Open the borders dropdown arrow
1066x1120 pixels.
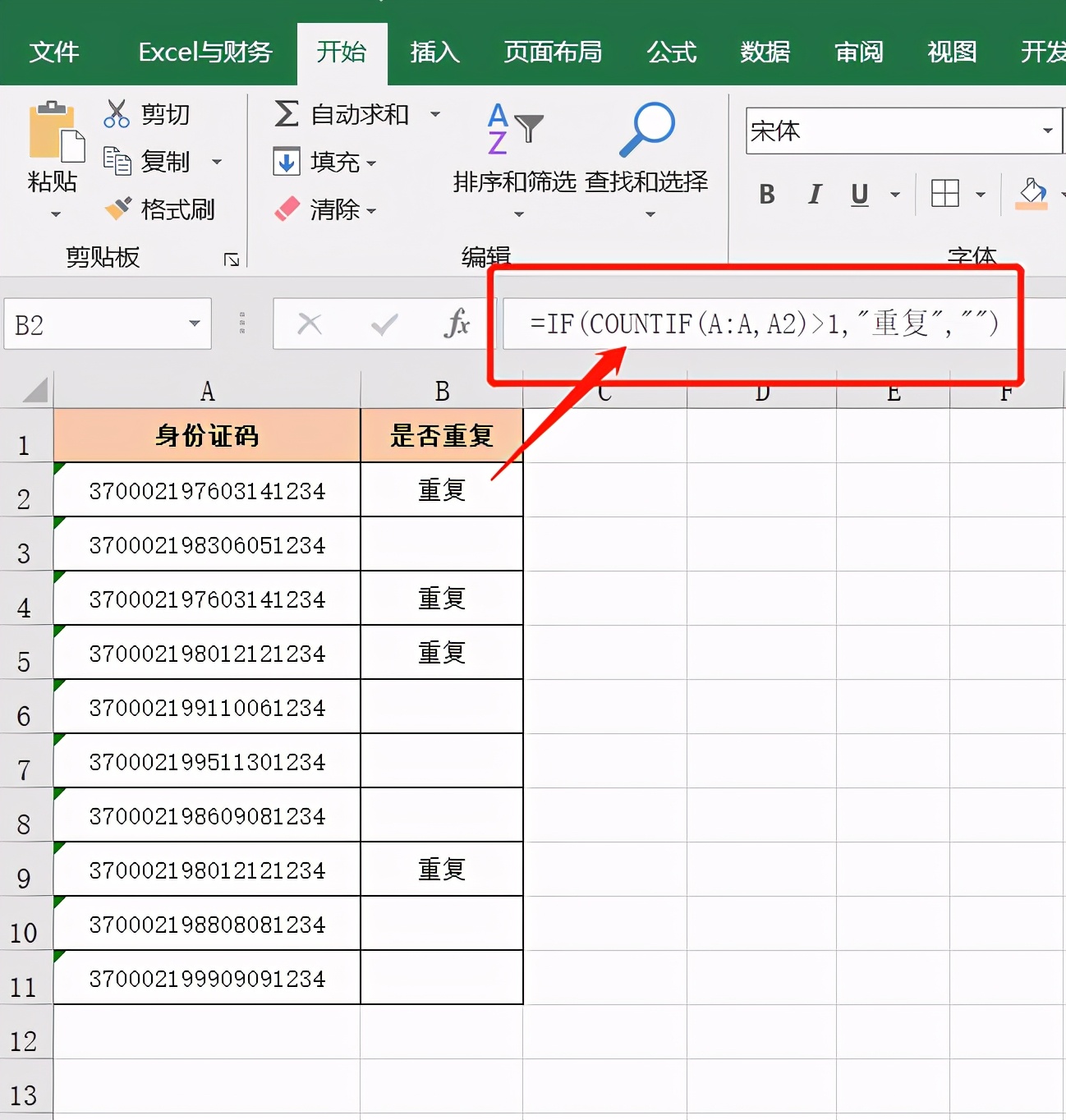coord(981,195)
